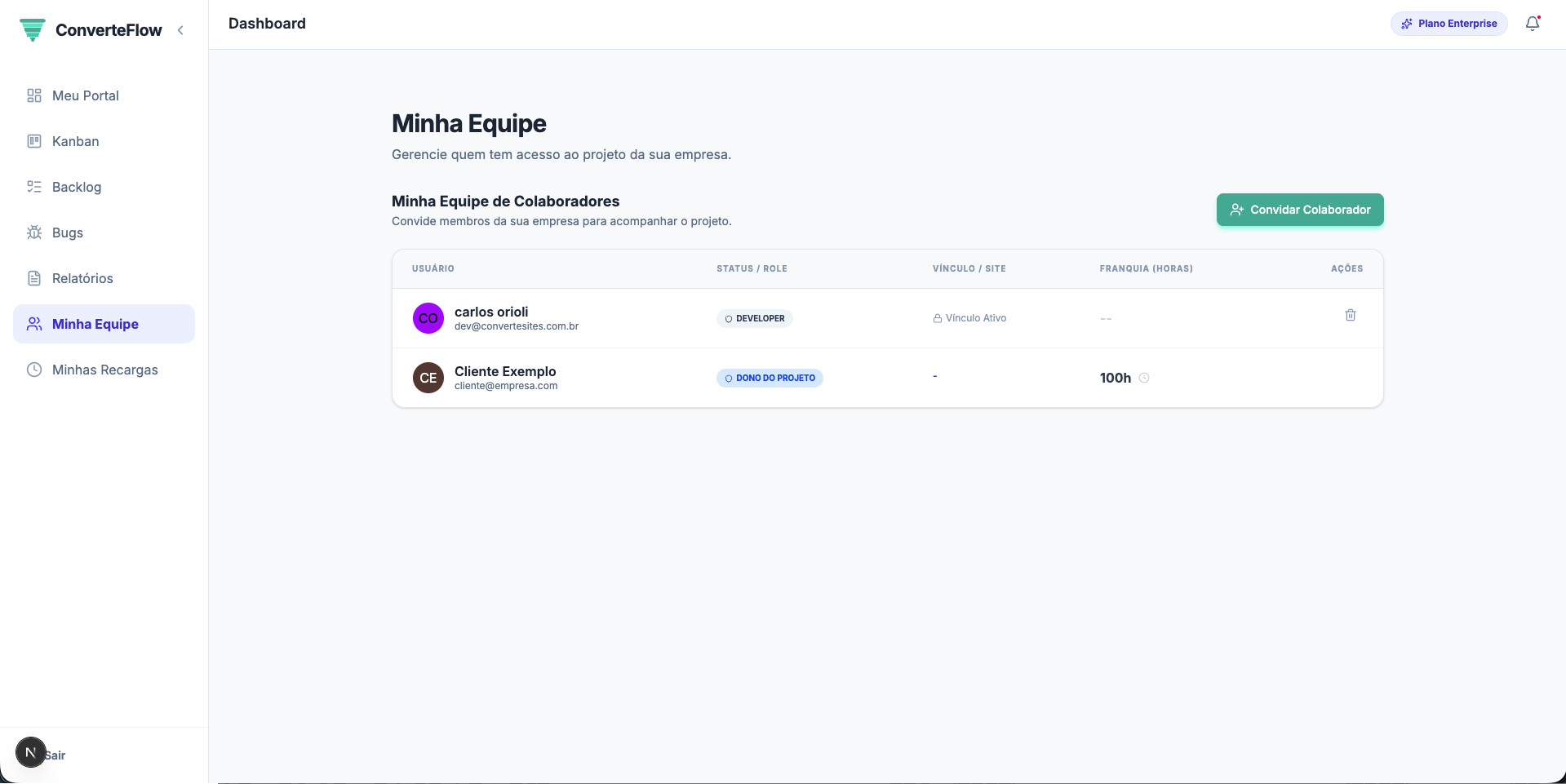Click the CE avatar of Cliente Exemplo
Screen dimensions: 1566x784
tap(428, 378)
